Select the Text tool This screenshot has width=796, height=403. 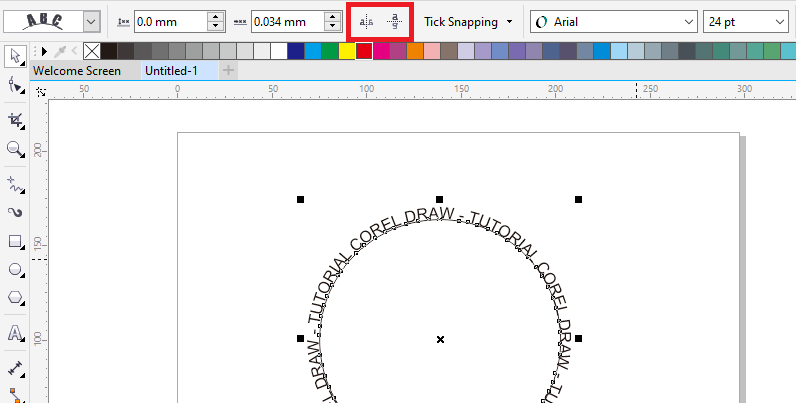click(16, 333)
